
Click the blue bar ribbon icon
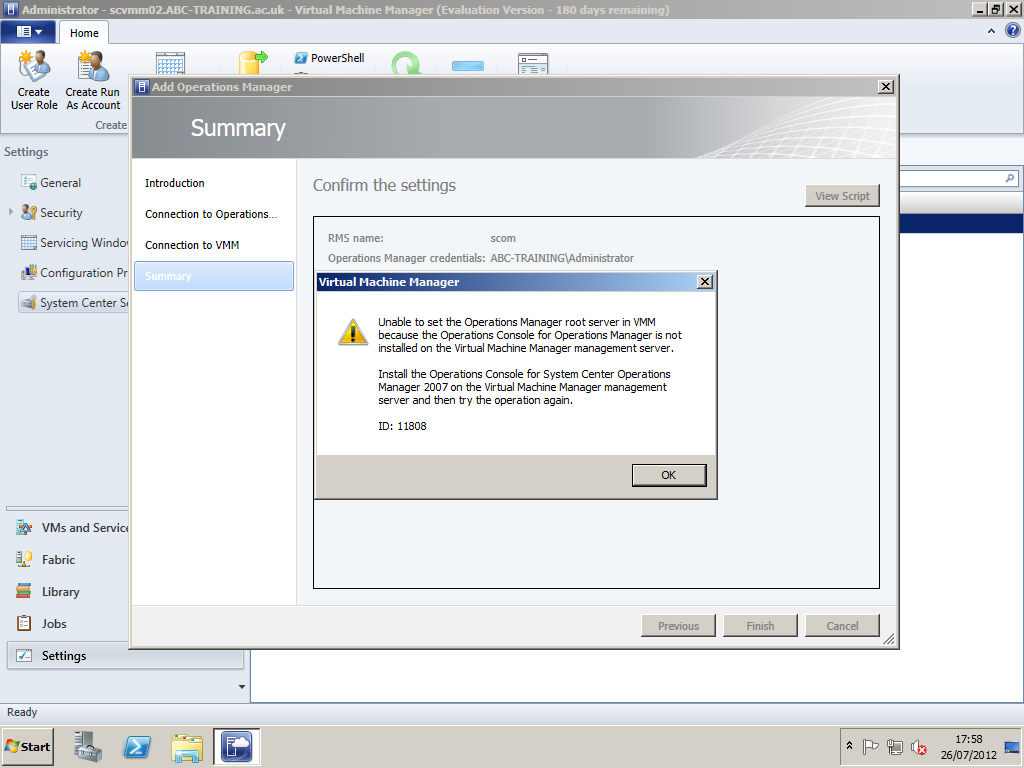point(468,66)
